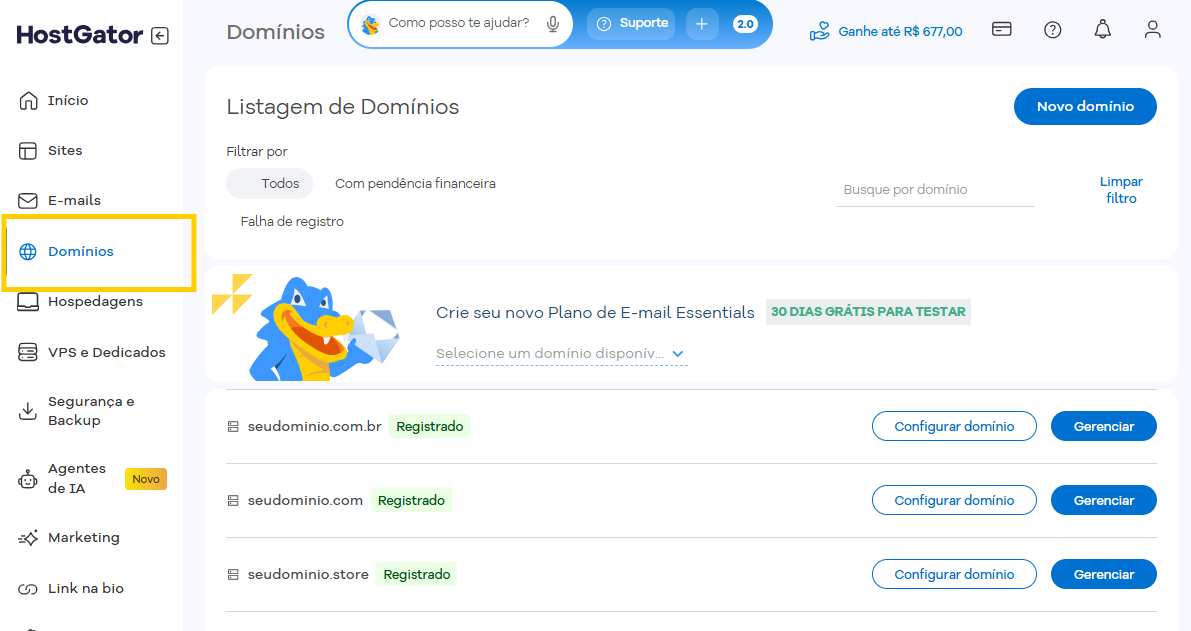Go to Marketing section
1191x631 pixels.
coord(84,538)
